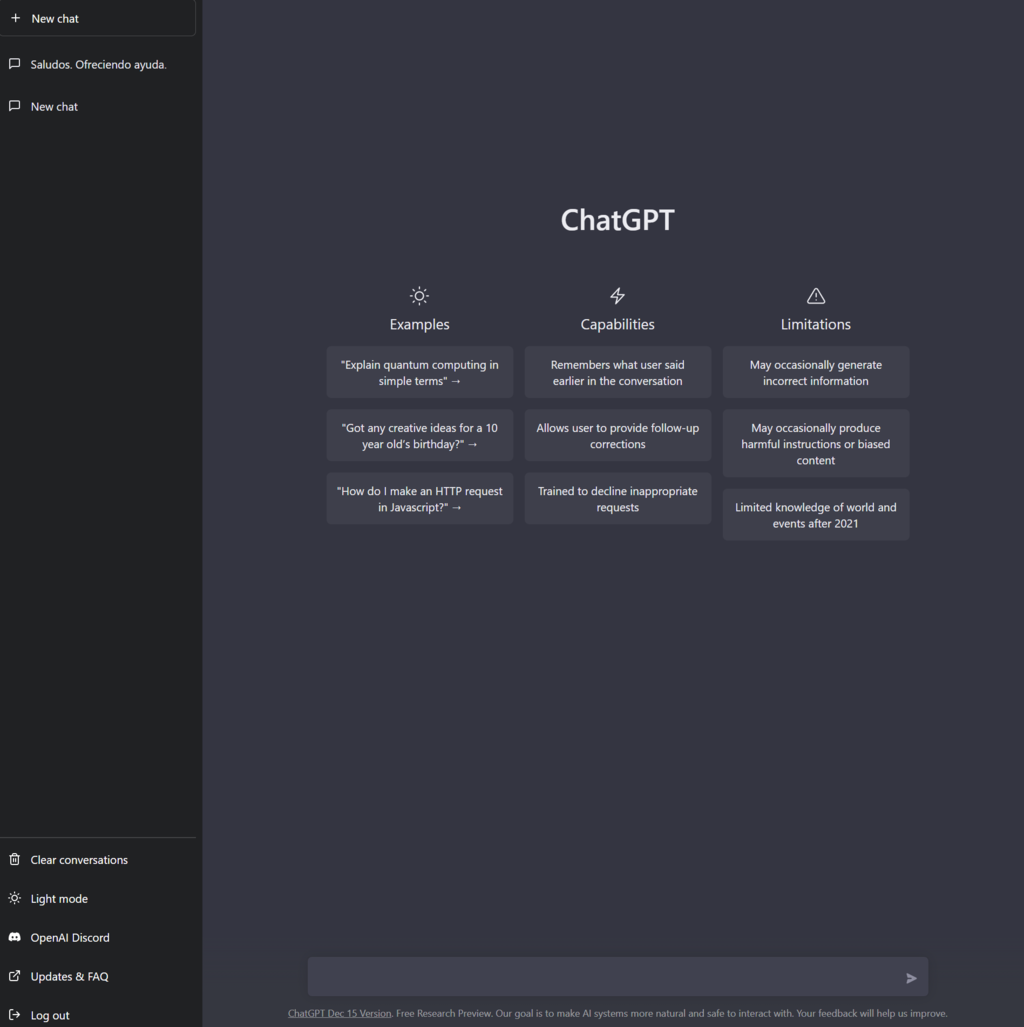Pick the HTTP request in Javascript example
1024x1027 pixels.
click(x=419, y=499)
